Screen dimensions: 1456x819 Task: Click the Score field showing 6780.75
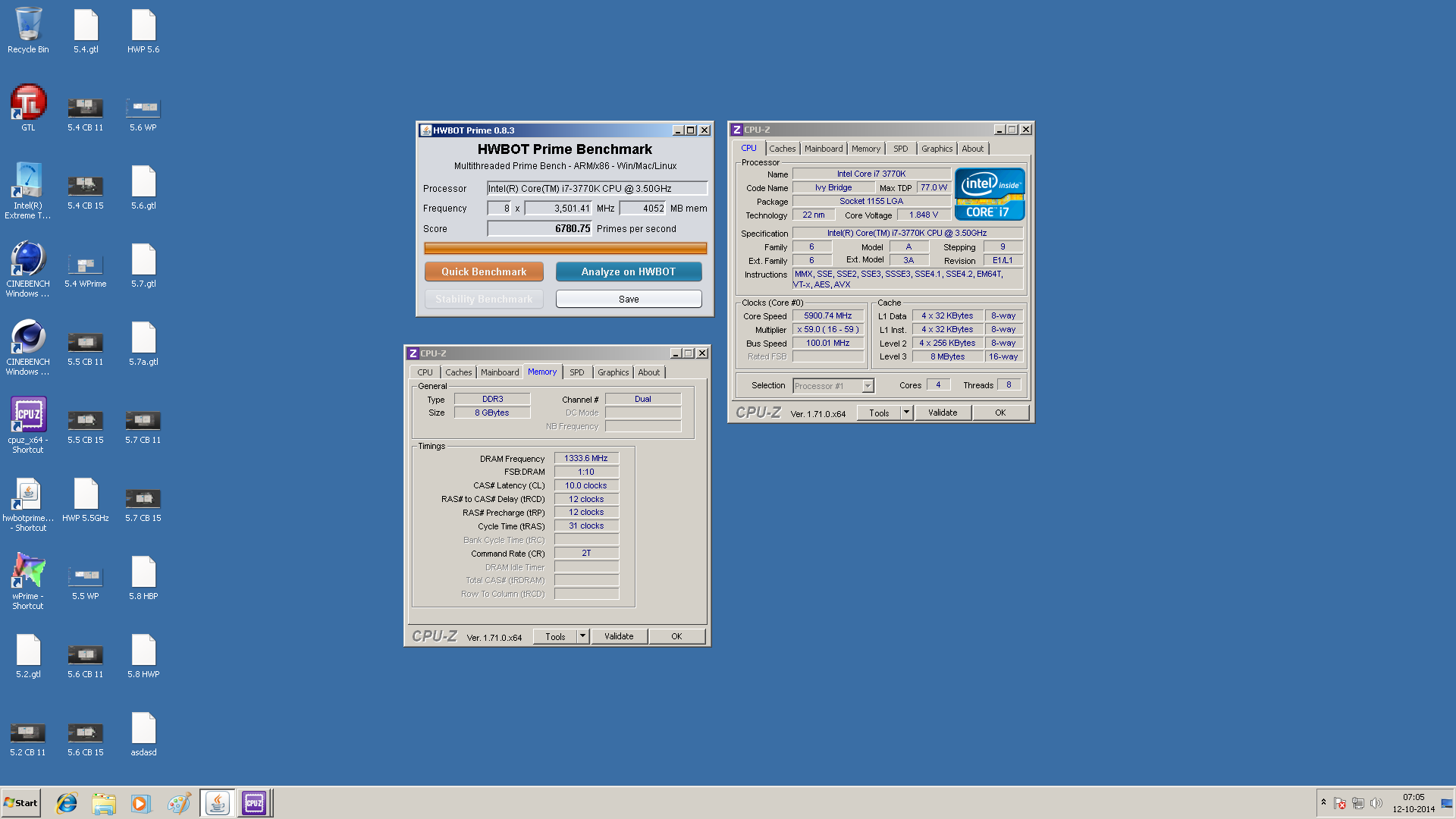pyautogui.click(x=539, y=228)
